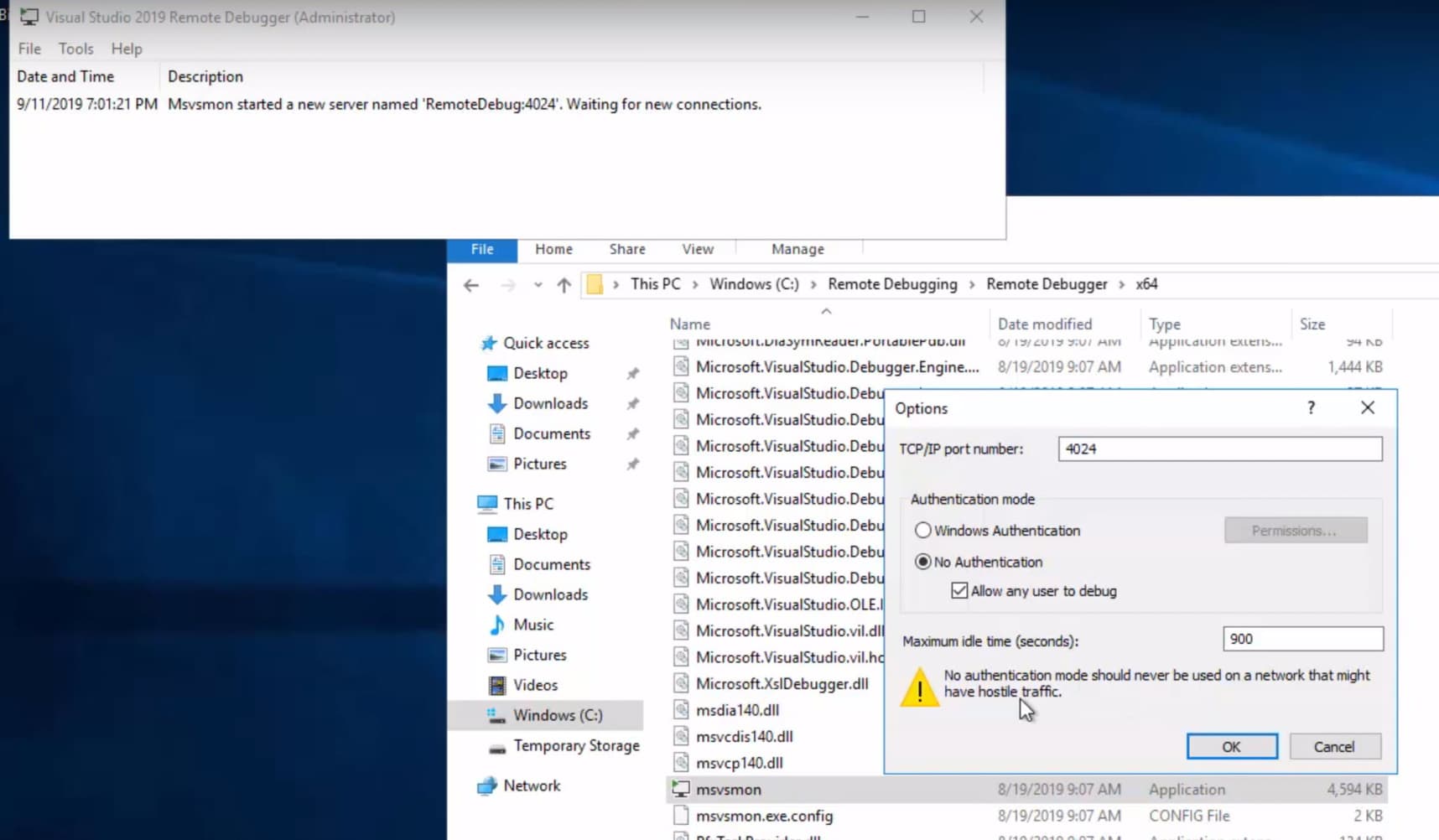Navigate to Remote Debugging breadcrumb
This screenshot has height=840, width=1439.
tap(892, 284)
